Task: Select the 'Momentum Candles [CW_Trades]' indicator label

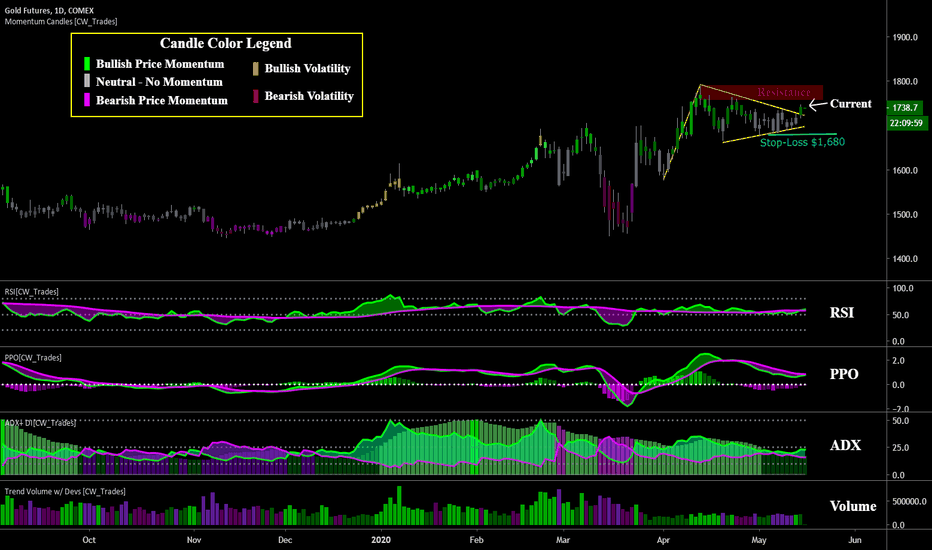Action: coord(61,21)
